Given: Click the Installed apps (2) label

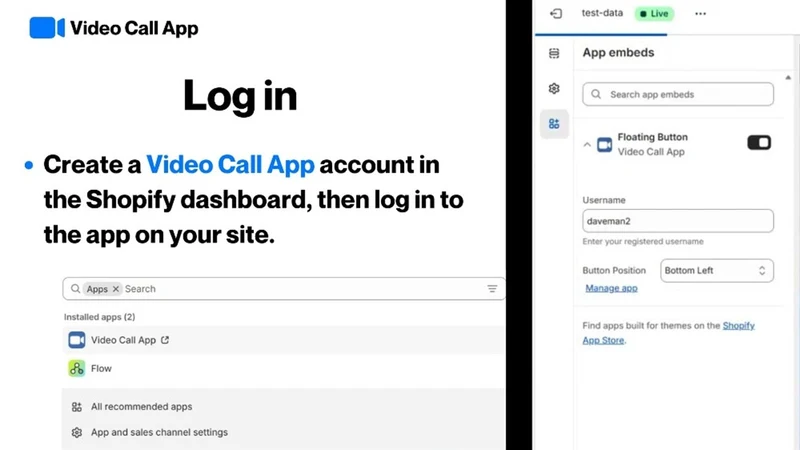Looking at the screenshot, I should (99, 317).
